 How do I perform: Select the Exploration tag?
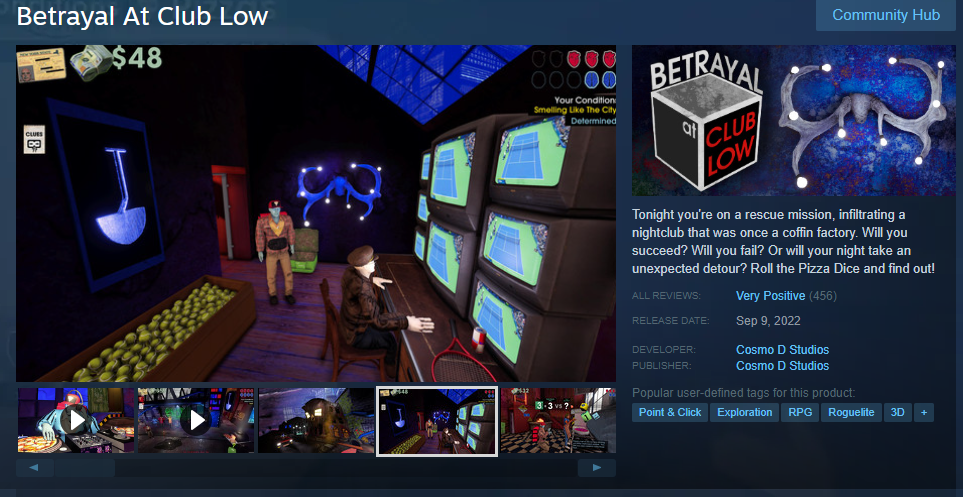(744, 412)
